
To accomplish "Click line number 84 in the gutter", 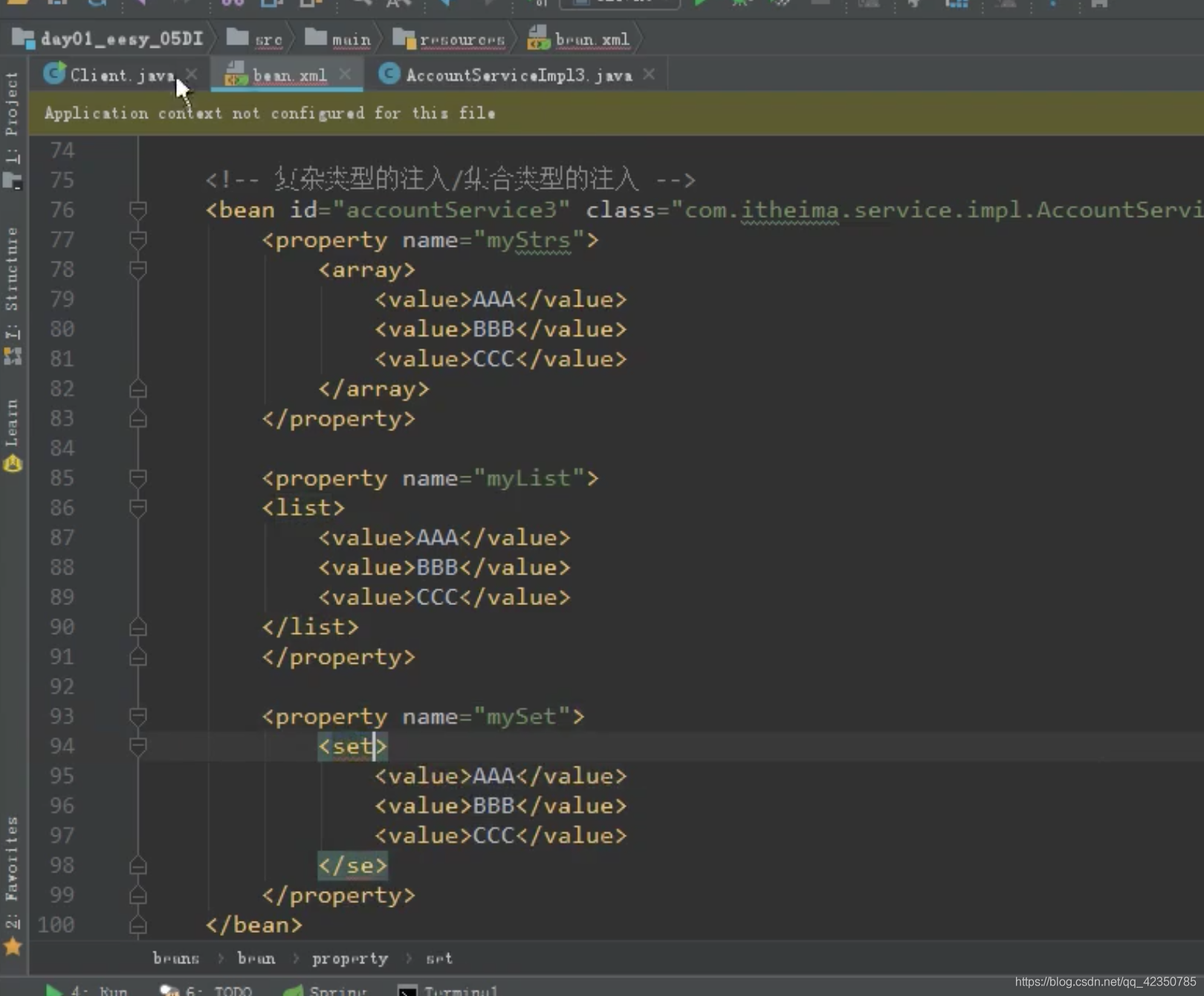I will click(62, 448).
